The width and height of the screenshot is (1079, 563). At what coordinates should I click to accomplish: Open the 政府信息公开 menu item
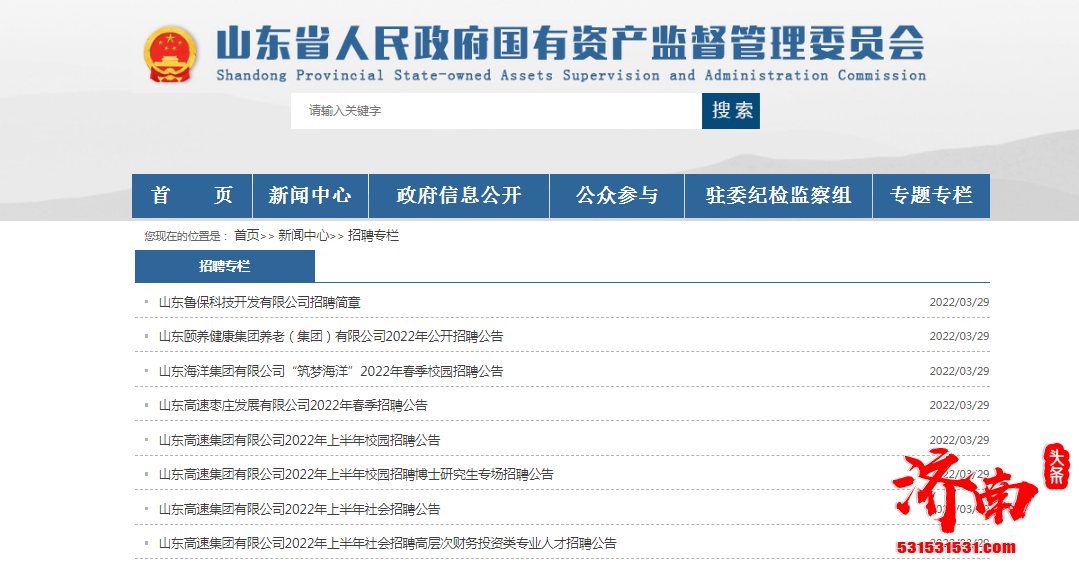click(x=459, y=195)
